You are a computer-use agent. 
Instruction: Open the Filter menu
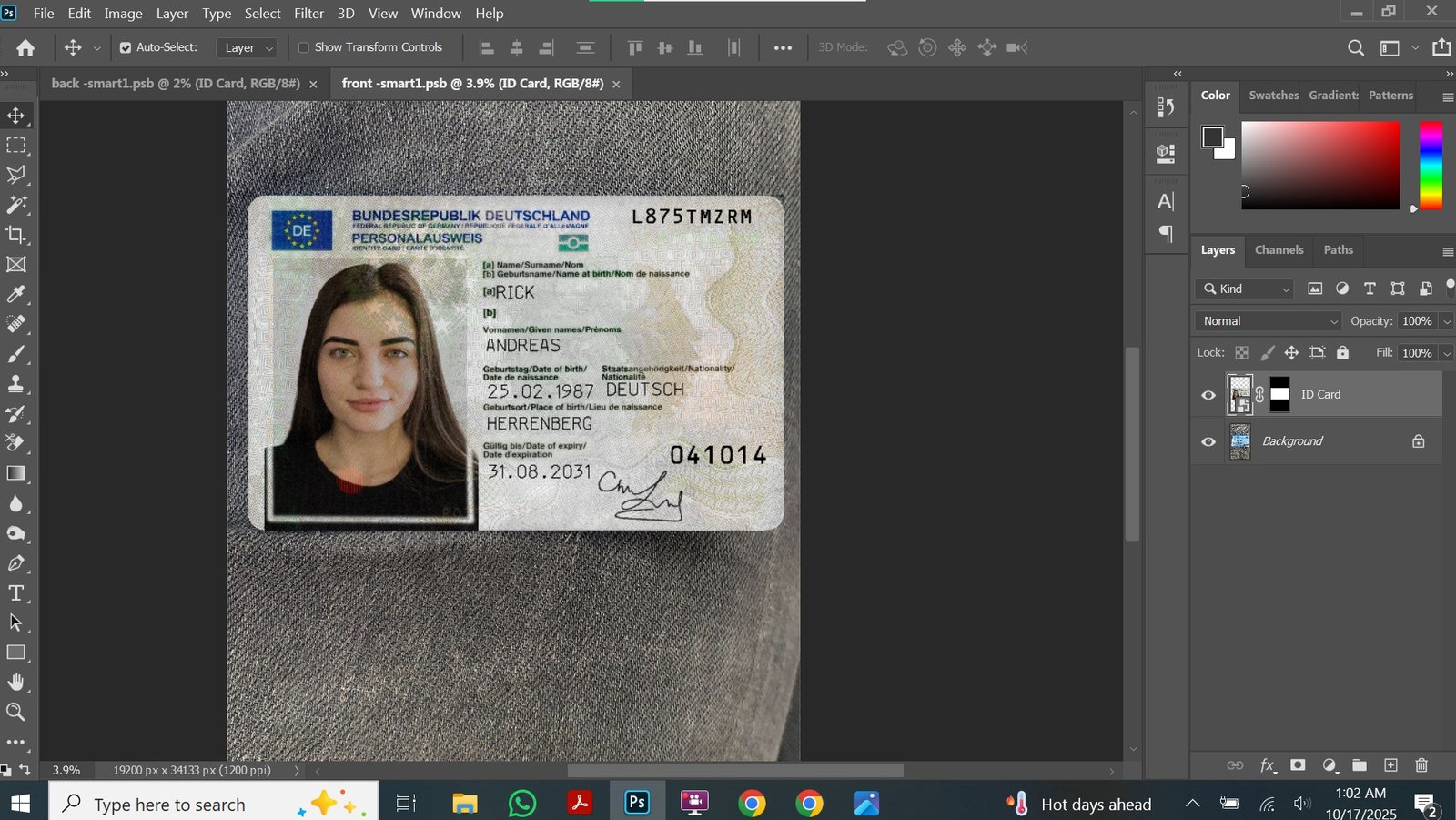click(308, 14)
